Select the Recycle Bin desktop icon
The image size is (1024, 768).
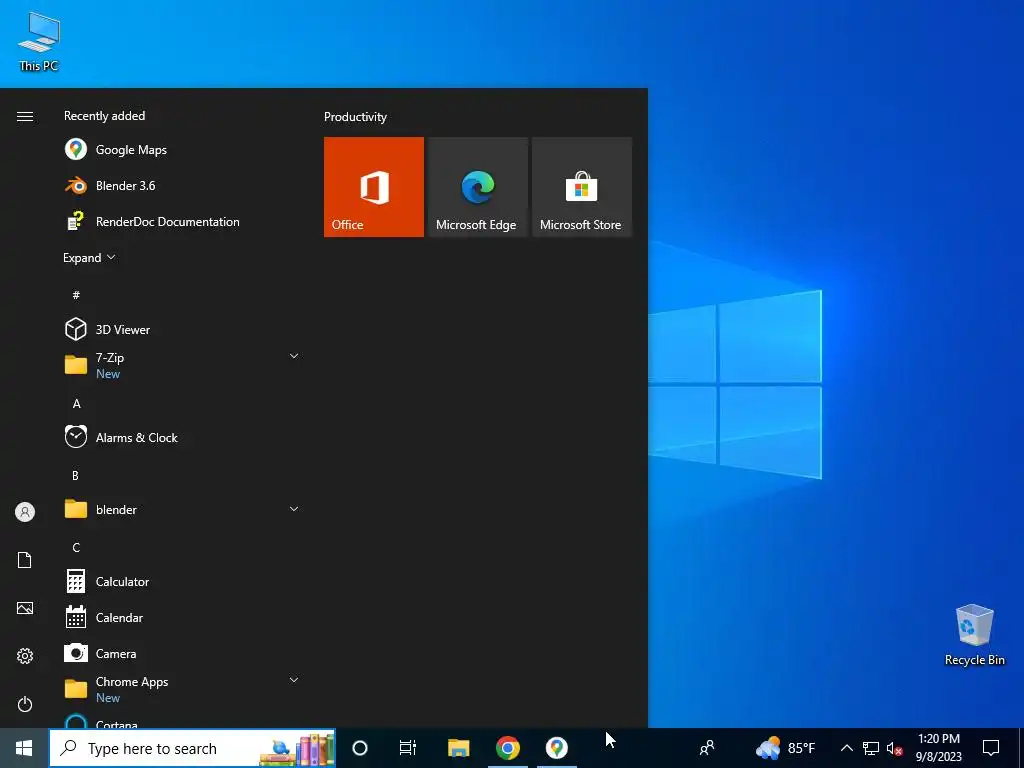(x=974, y=635)
